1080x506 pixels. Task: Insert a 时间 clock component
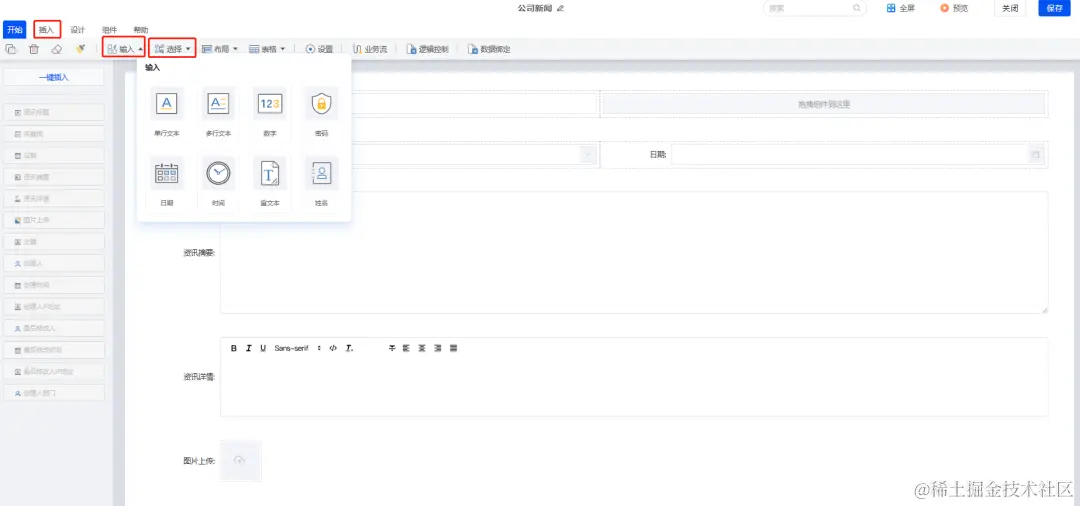pyautogui.click(x=218, y=182)
